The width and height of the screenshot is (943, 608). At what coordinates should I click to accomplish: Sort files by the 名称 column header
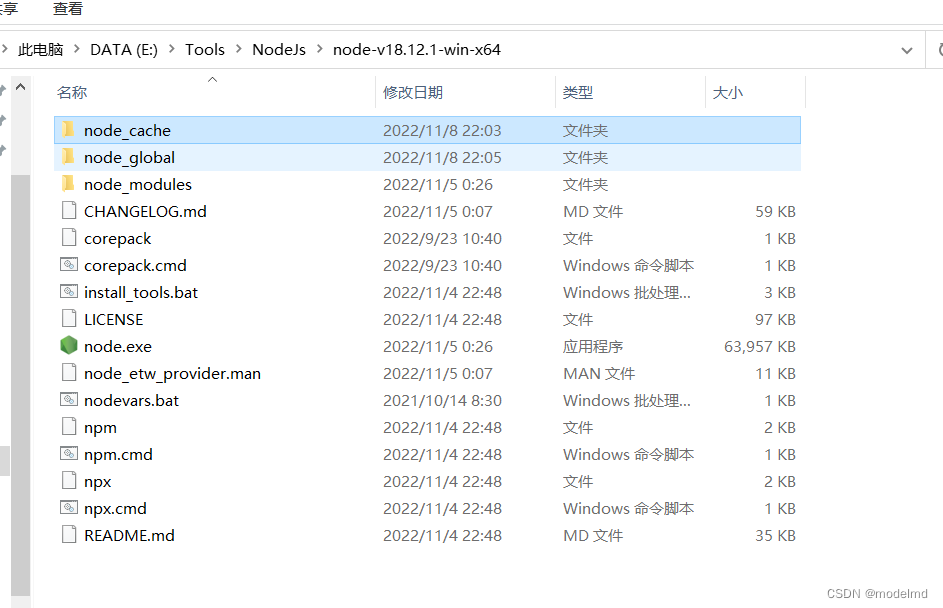click(x=71, y=92)
